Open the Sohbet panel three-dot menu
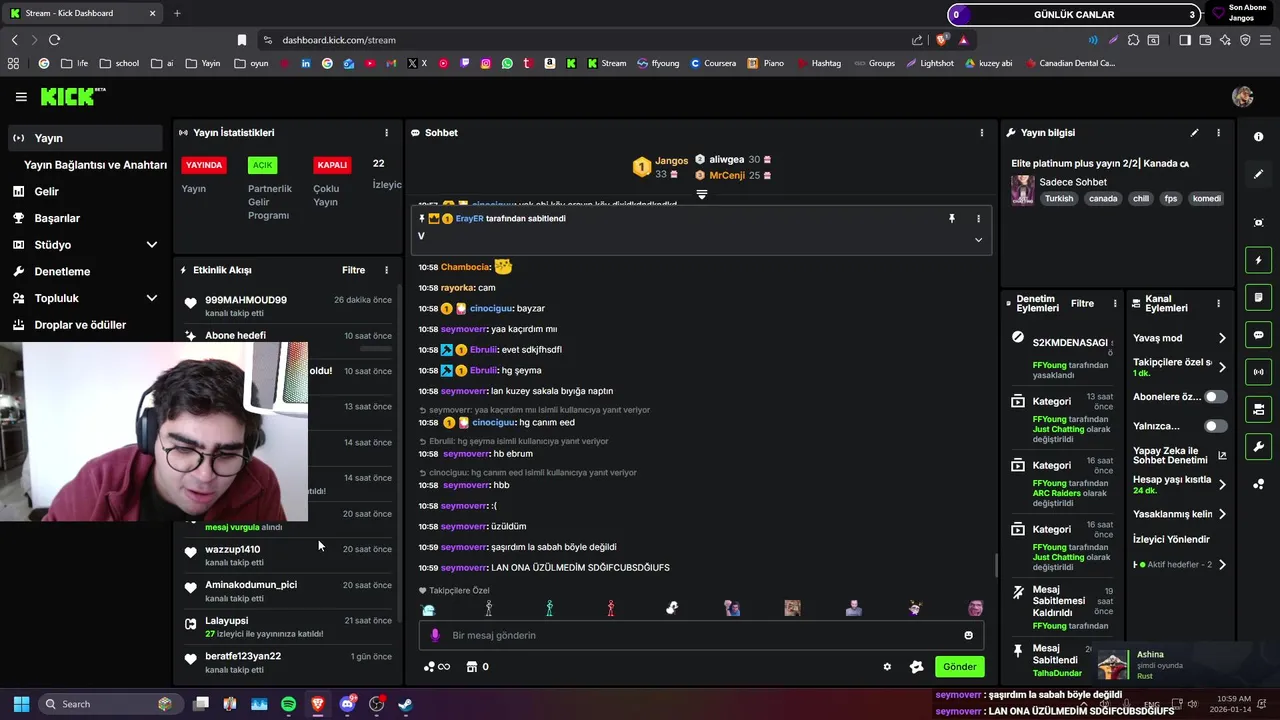The image size is (1280, 720). tap(982, 132)
